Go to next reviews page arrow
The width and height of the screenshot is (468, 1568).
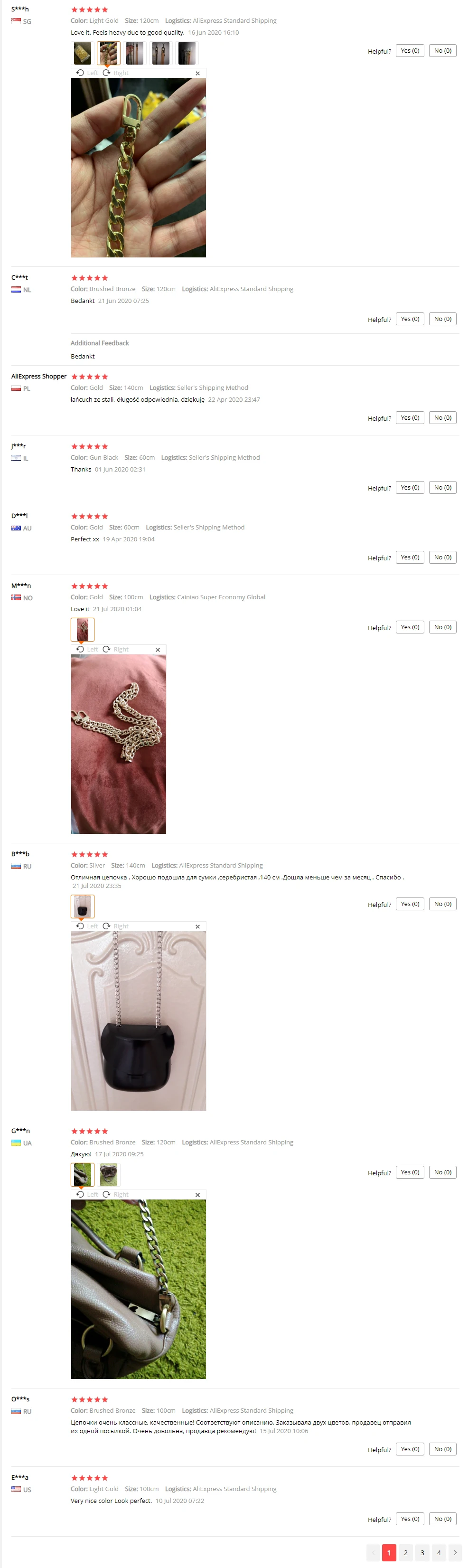point(455,1552)
